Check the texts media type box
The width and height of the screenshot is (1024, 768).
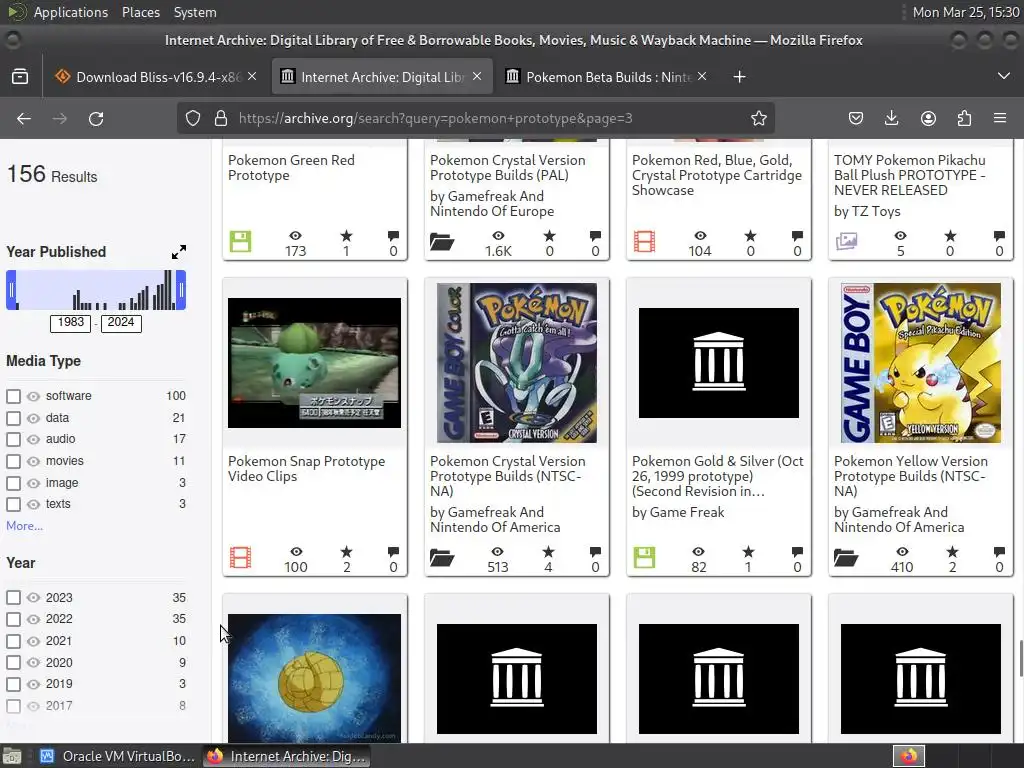point(13,504)
